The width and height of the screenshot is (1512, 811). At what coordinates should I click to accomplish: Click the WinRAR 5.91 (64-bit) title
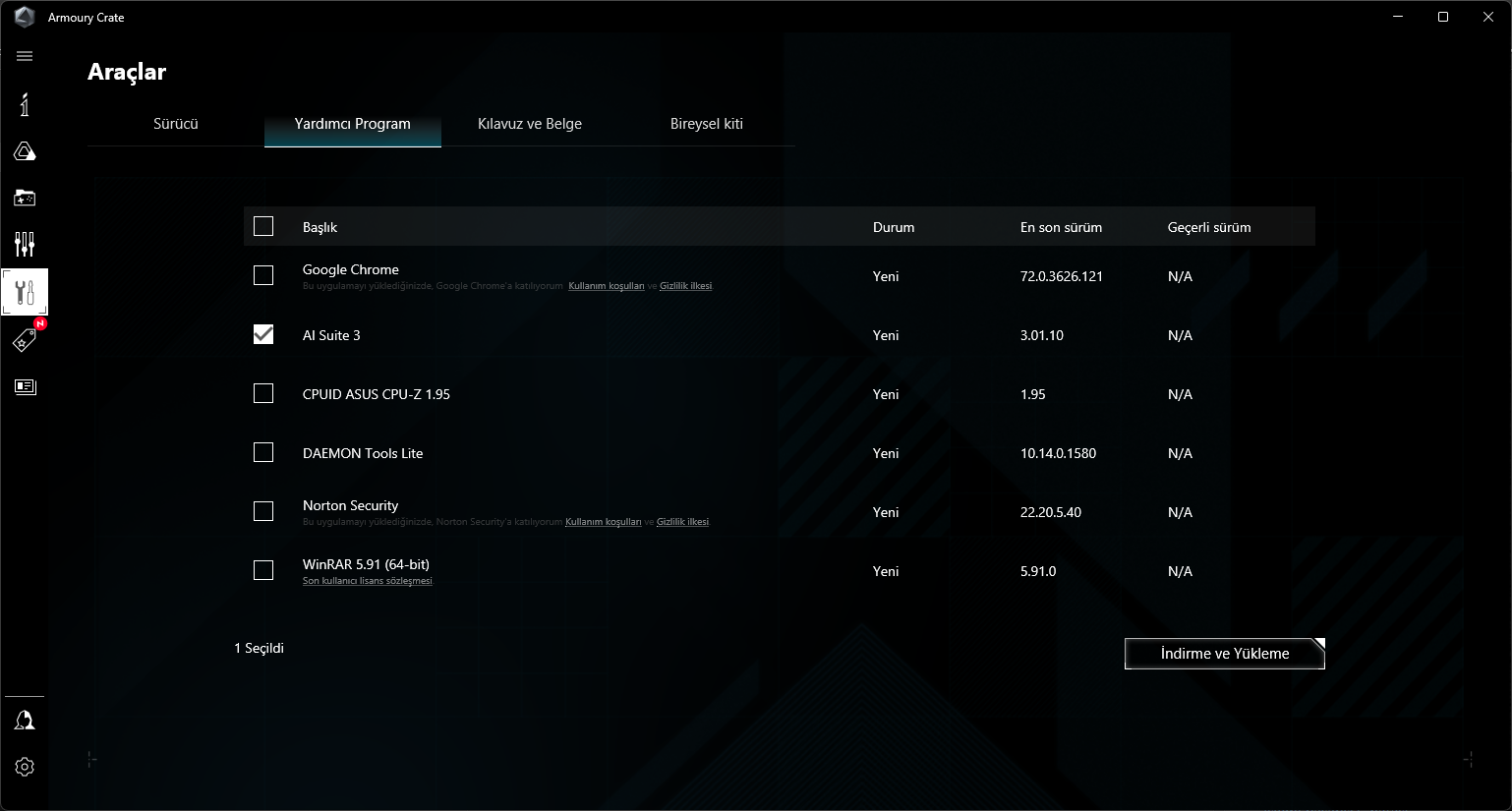(366, 564)
